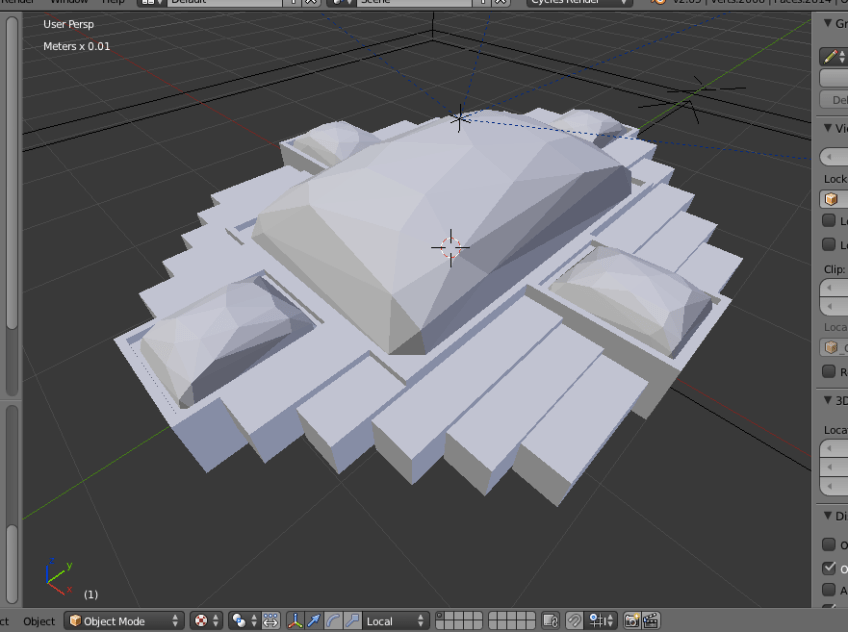Image resolution: width=848 pixels, height=632 pixels.
Task: Click the OpenGL render animation clapper icon
Action: pyautogui.click(x=650, y=621)
